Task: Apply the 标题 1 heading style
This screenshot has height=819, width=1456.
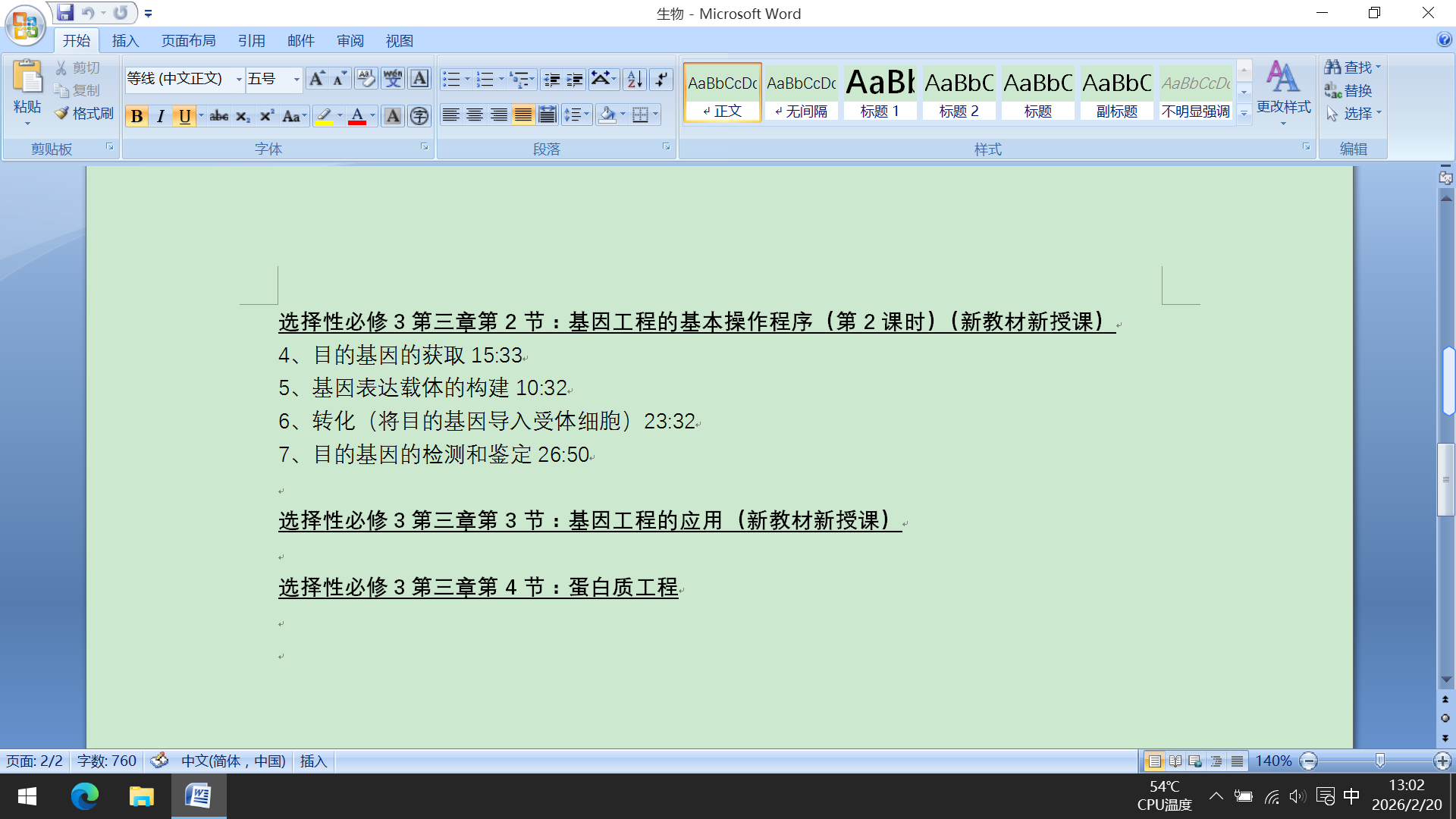Action: pyautogui.click(x=880, y=91)
